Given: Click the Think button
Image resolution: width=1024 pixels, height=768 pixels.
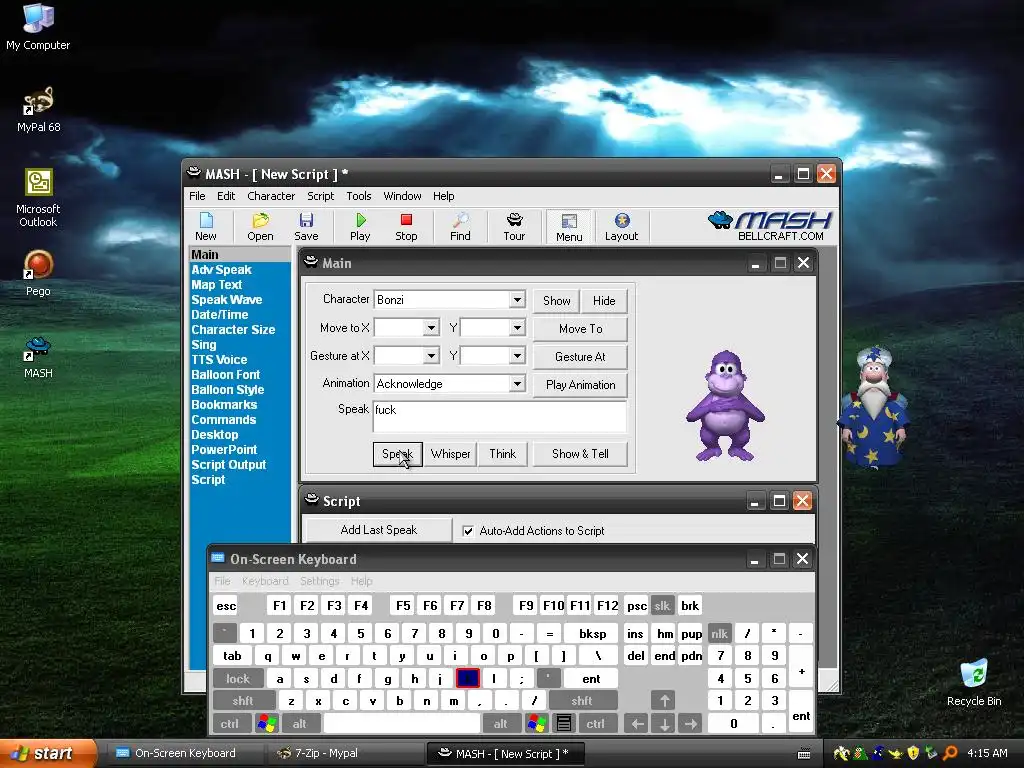Looking at the screenshot, I should [x=502, y=454].
